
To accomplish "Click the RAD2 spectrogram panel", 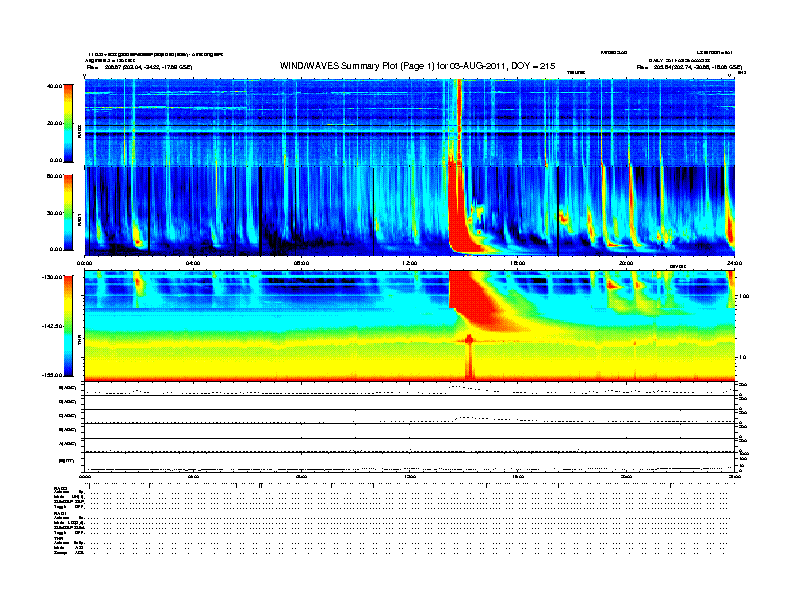I will pyautogui.click(x=410, y=122).
